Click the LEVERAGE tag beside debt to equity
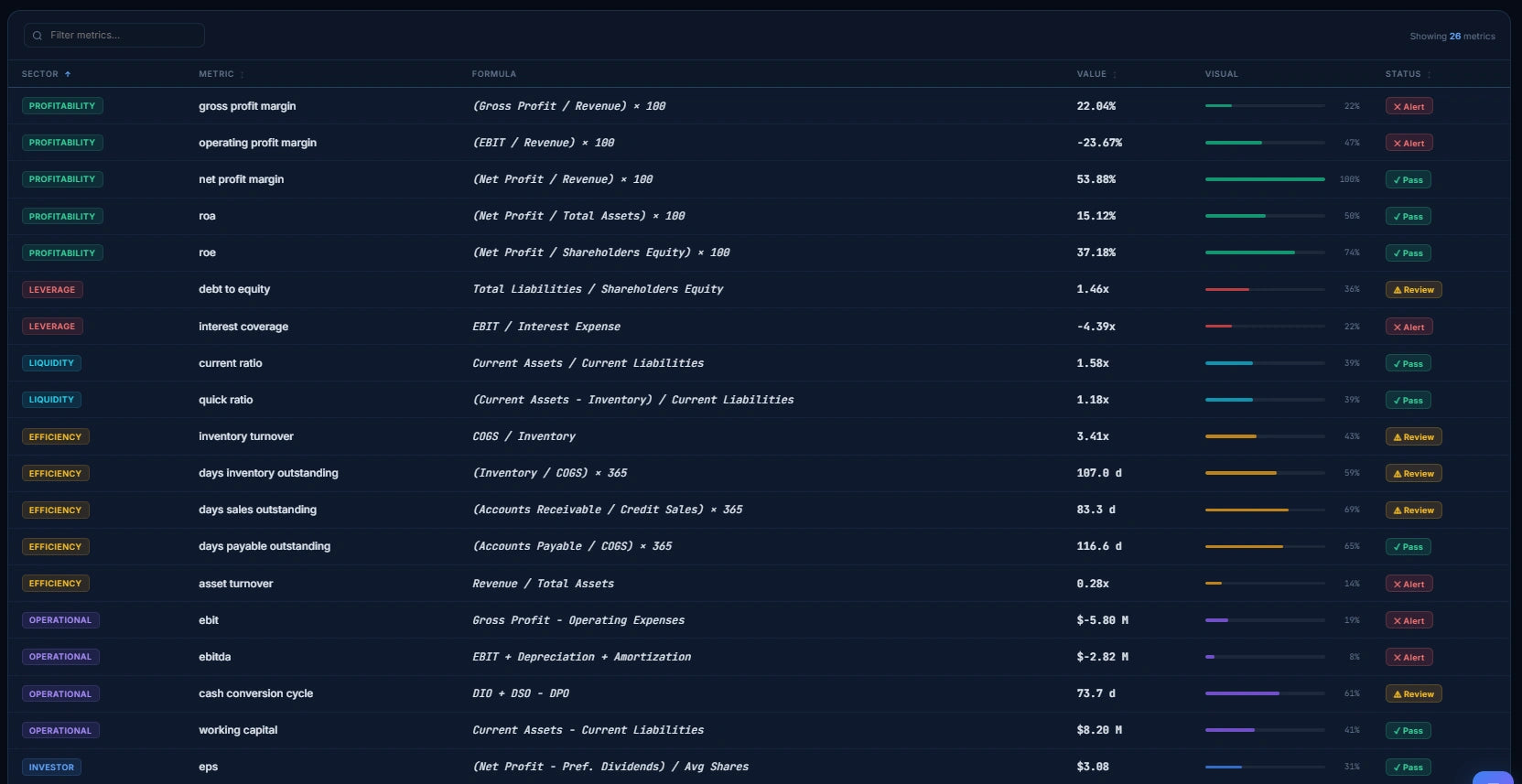The width and height of the screenshot is (1522, 784). pos(52,289)
